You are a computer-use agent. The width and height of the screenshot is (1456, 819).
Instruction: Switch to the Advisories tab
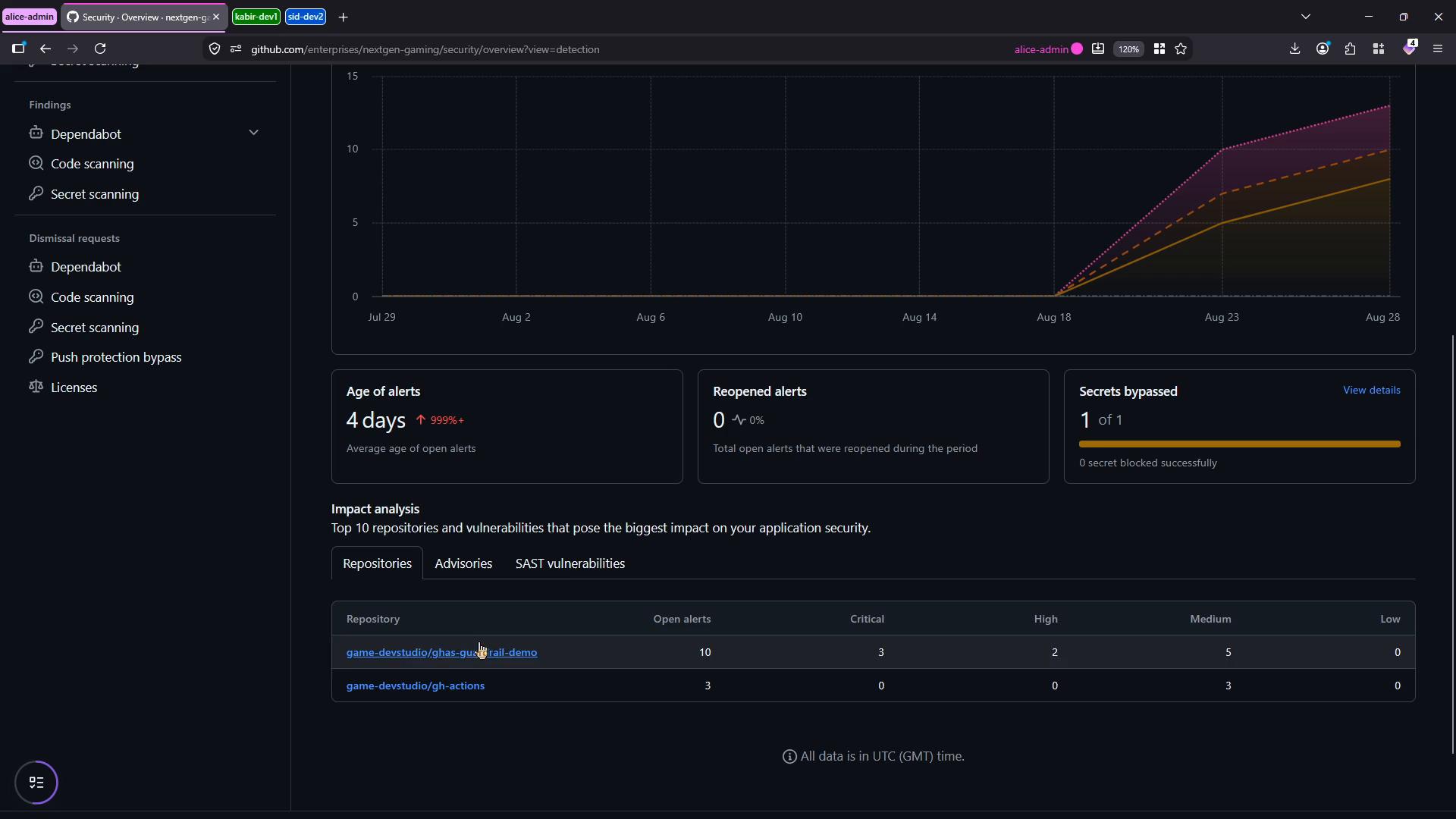[463, 563]
